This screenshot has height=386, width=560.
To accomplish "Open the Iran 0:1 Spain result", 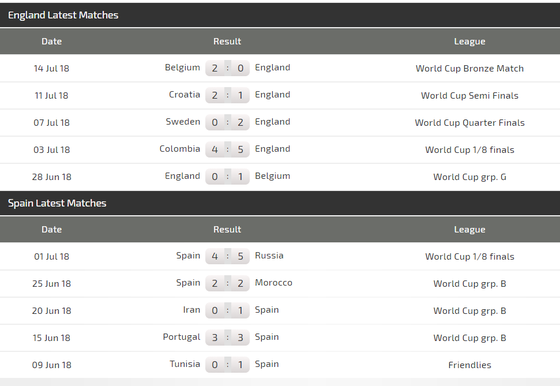I will point(227,310).
